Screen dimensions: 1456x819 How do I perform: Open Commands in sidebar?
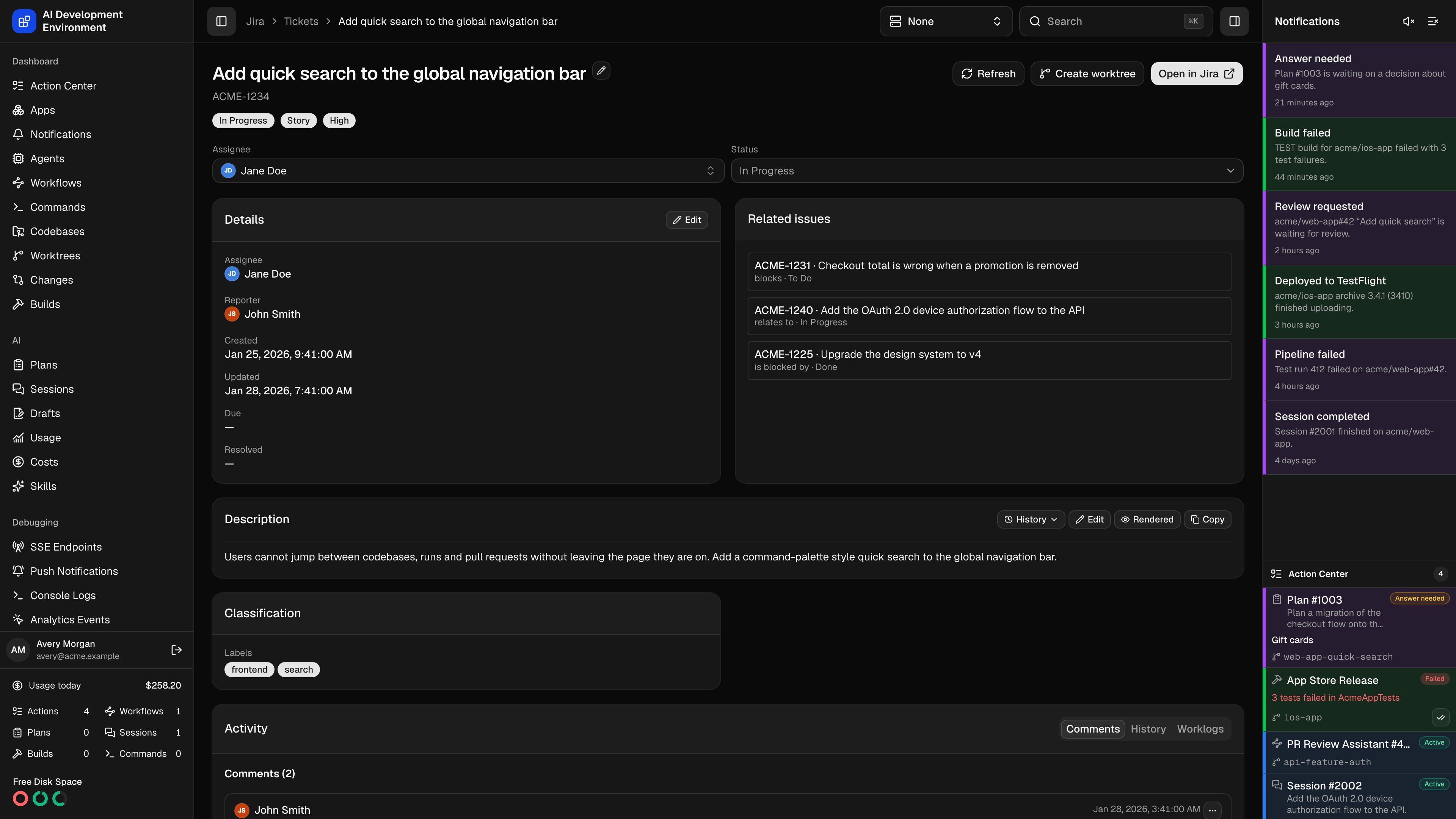click(x=97, y=207)
